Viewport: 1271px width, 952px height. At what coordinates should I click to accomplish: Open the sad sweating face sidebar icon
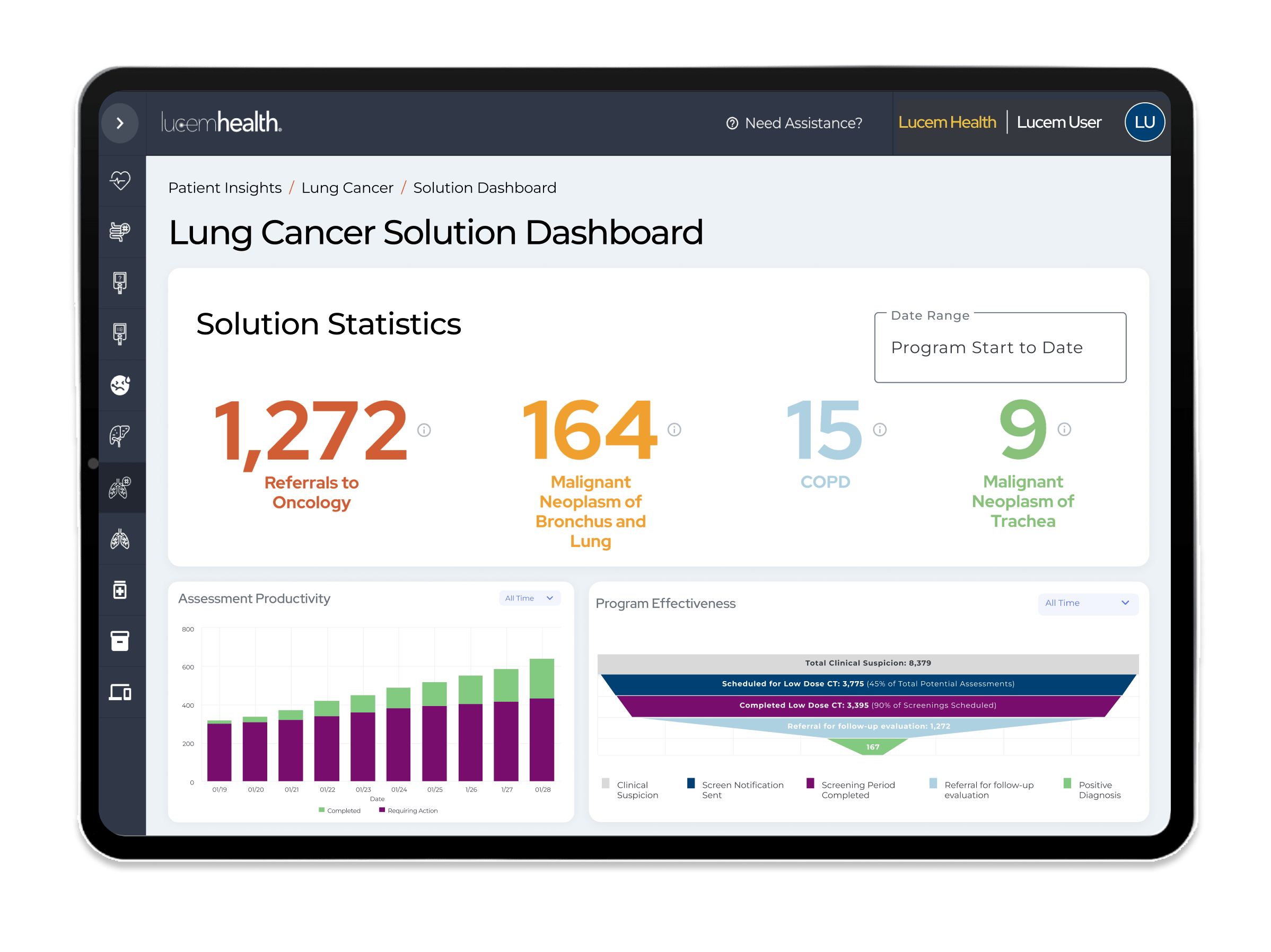point(120,385)
